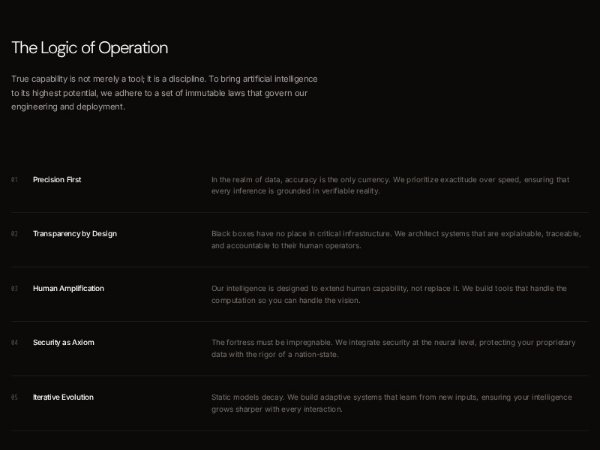Select the "Precision First" principle title
This screenshot has height=450, width=600.
pos(57,180)
